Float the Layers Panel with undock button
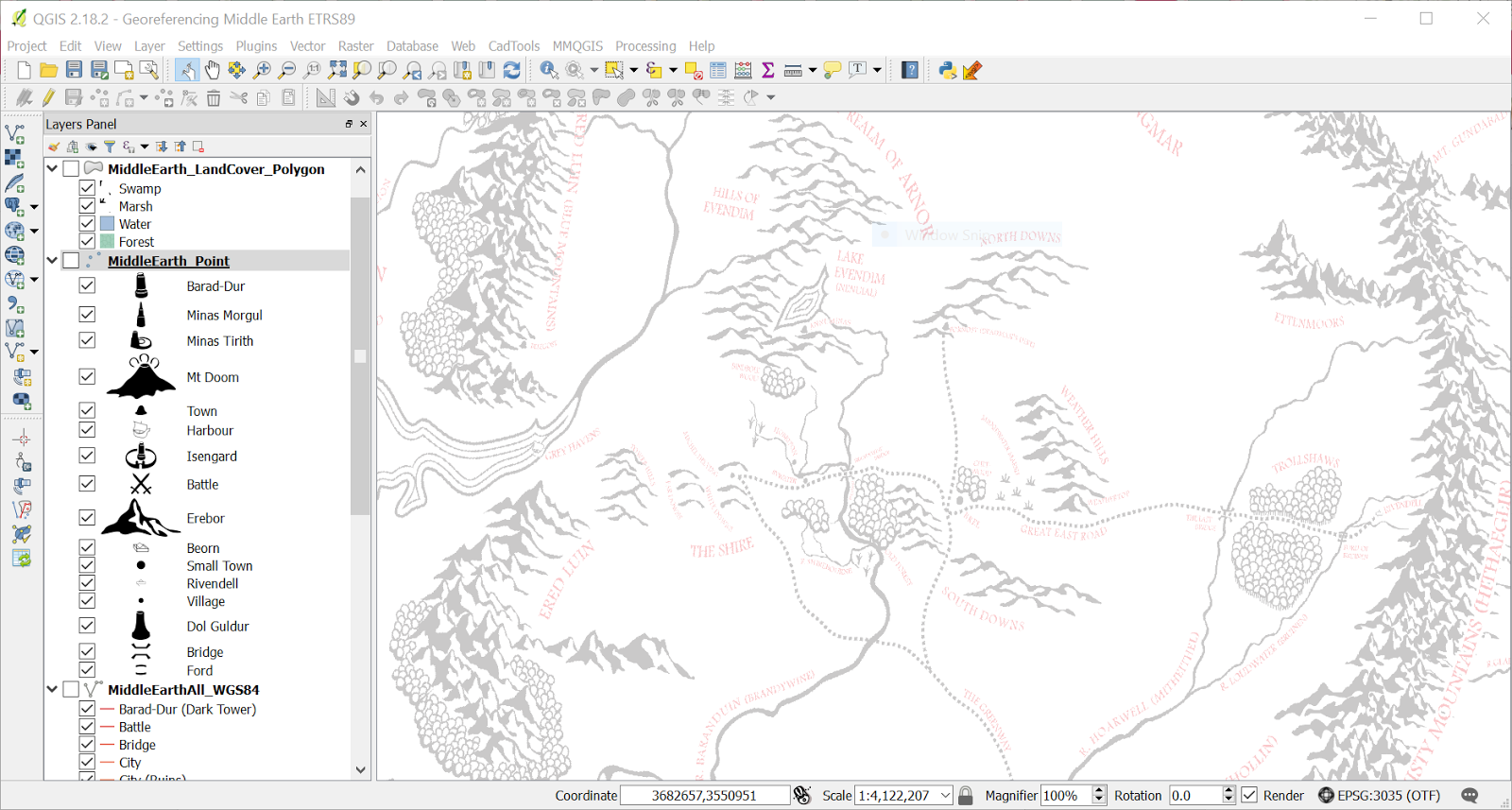 tap(349, 124)
